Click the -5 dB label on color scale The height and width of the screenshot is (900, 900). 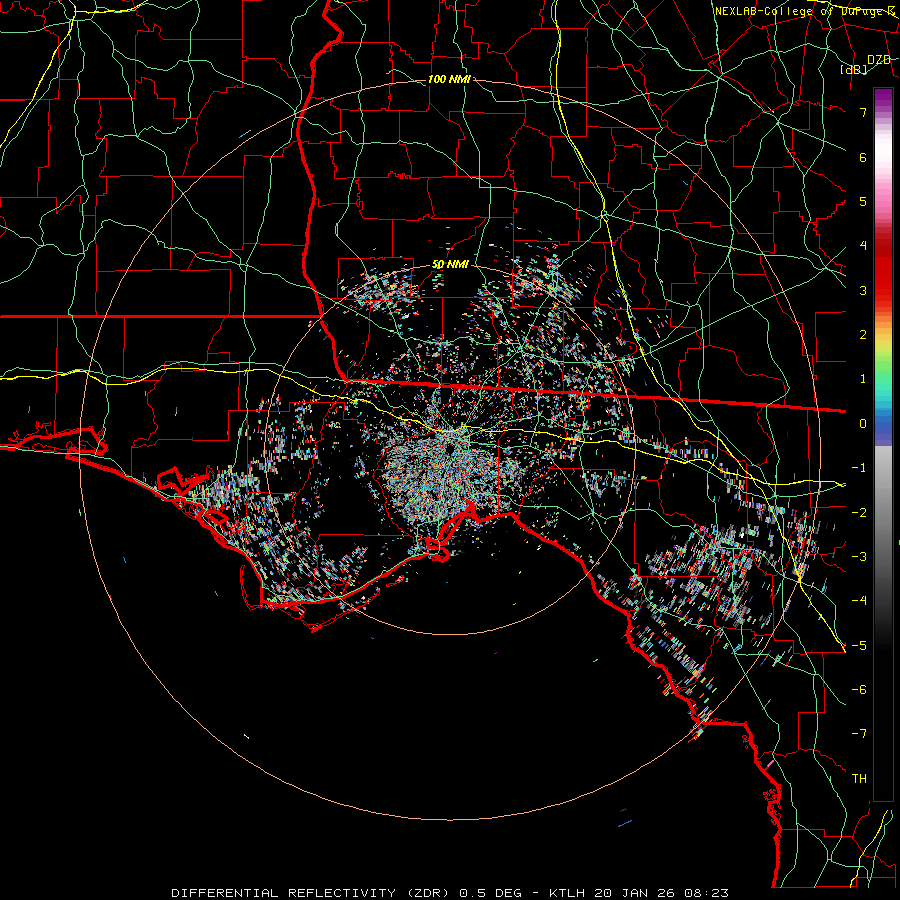[859, 645]
